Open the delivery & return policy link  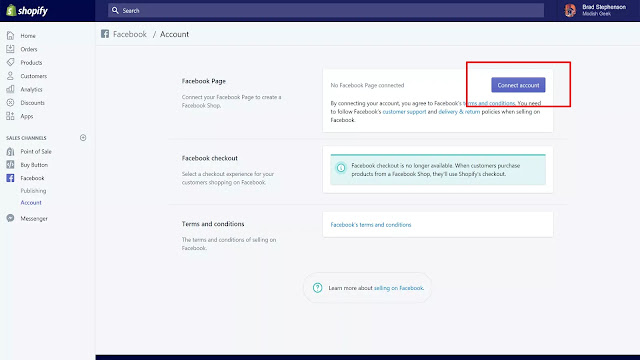point(459,111)
